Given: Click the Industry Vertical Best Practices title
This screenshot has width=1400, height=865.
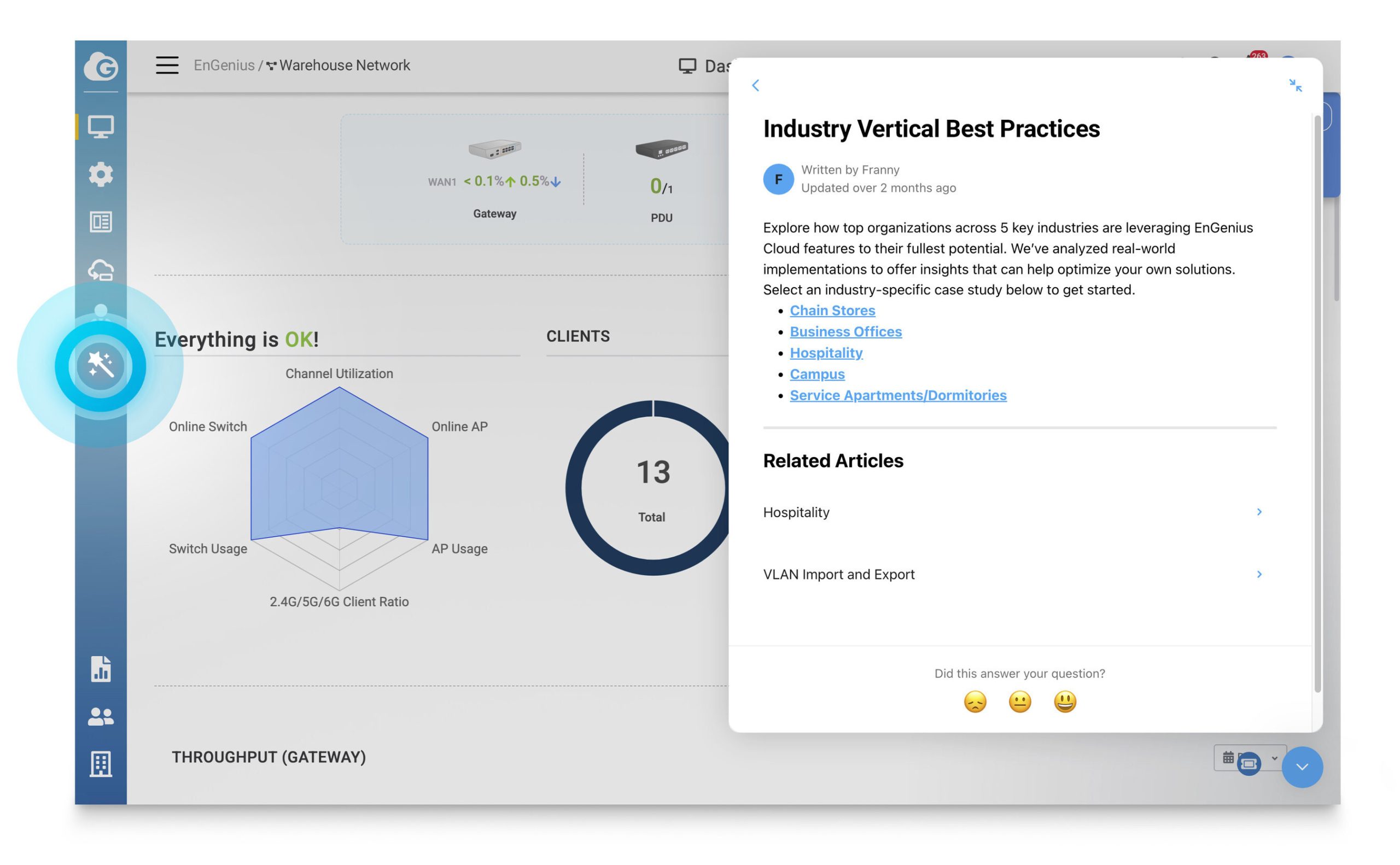Looking at the screenshot, I should tap(931, 128).
